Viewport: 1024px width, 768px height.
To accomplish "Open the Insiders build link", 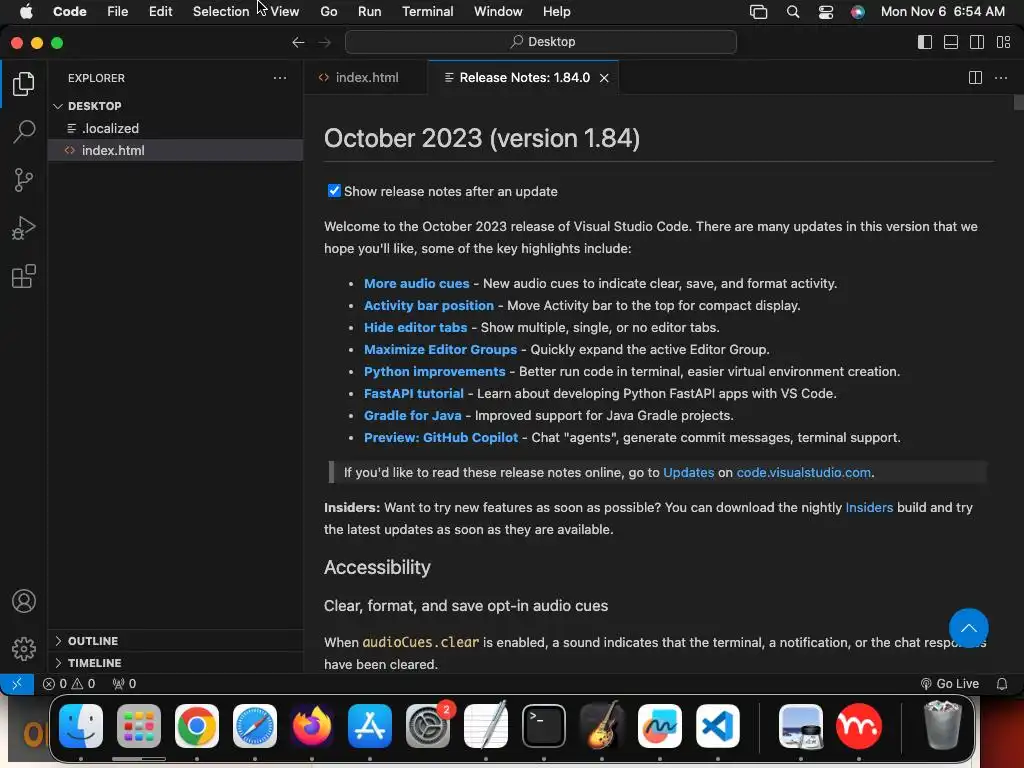I will 869,507.
